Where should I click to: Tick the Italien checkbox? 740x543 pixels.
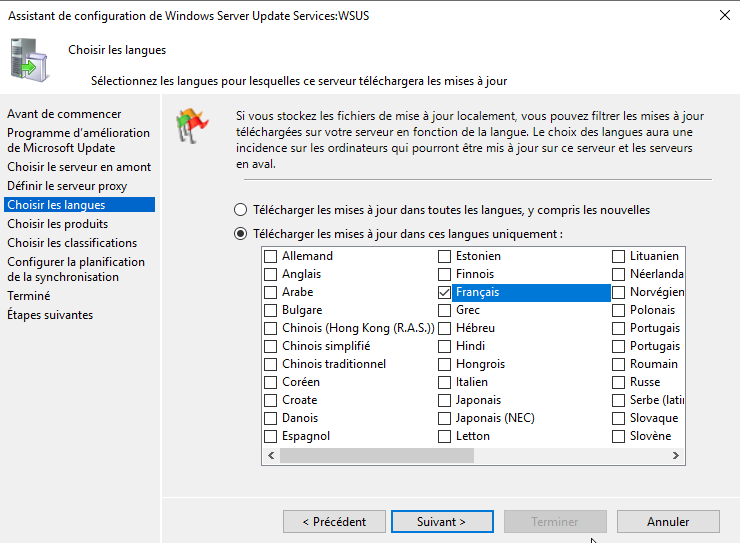click(x=444, y=382)
